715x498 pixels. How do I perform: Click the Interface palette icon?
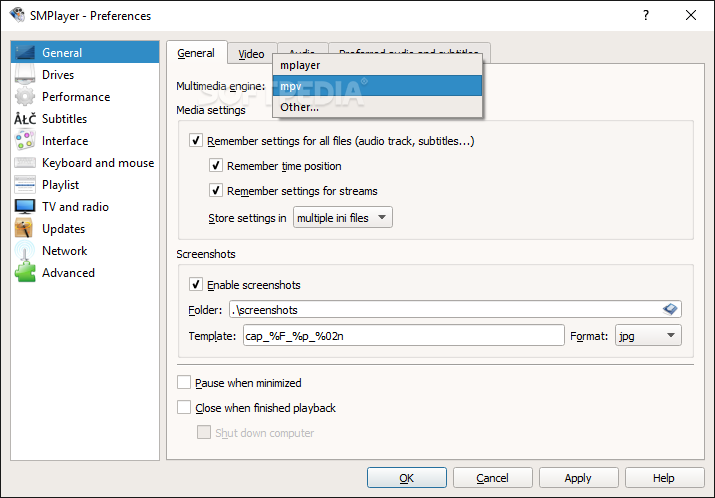(25, 140)
